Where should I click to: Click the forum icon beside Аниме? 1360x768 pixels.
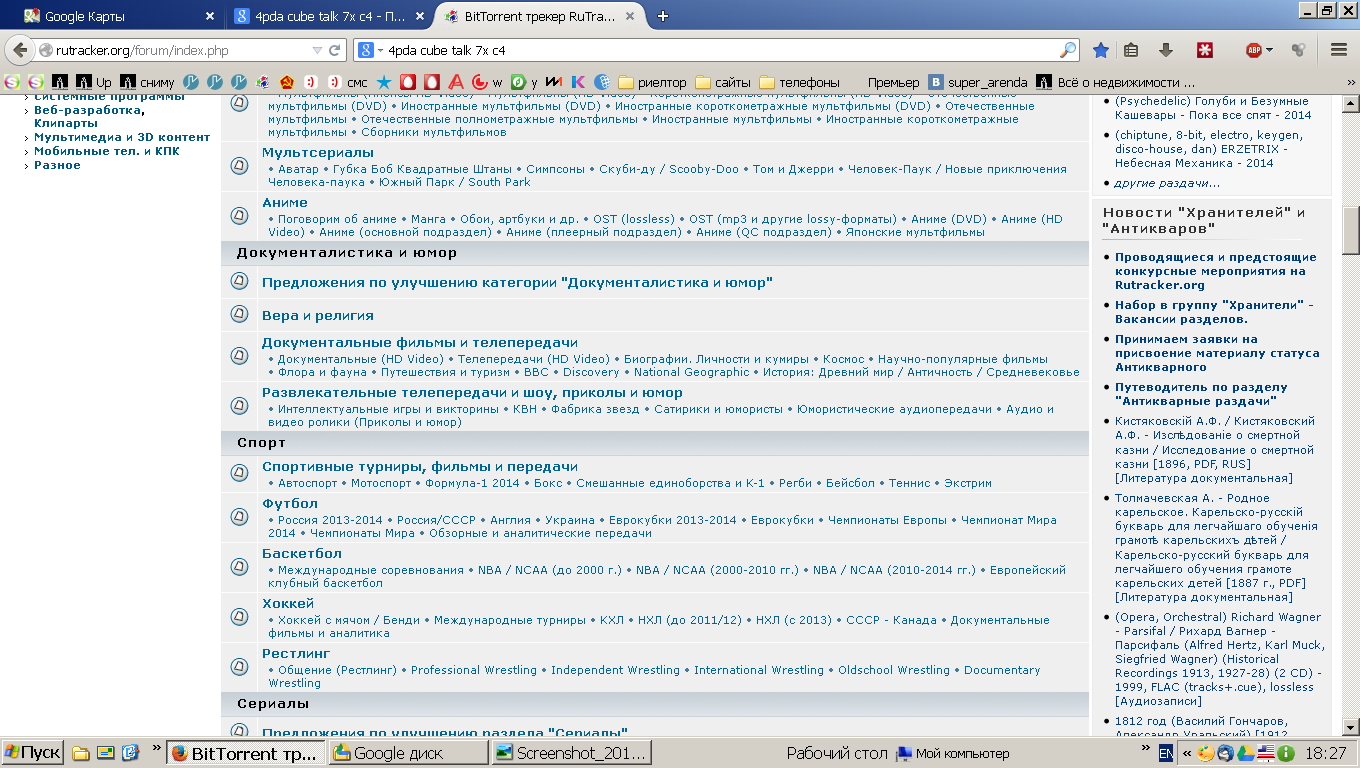[x=239, y=216]
